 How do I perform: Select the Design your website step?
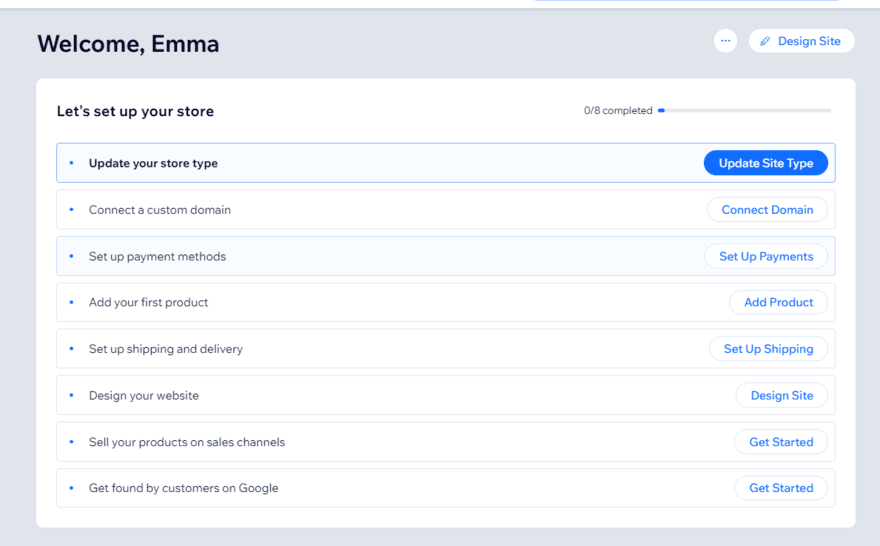pos(446,395)
